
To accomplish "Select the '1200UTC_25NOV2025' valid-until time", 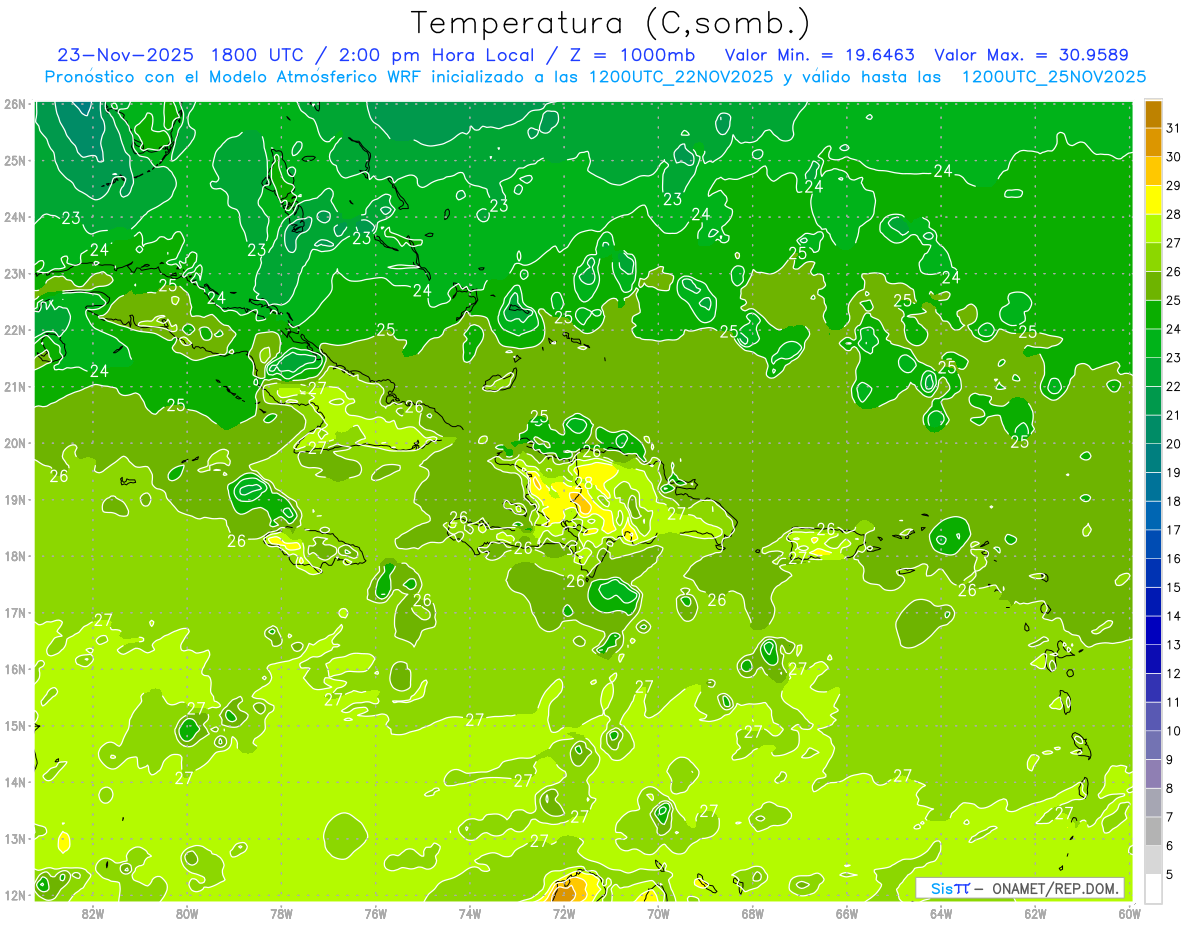I will point(1053,77).
